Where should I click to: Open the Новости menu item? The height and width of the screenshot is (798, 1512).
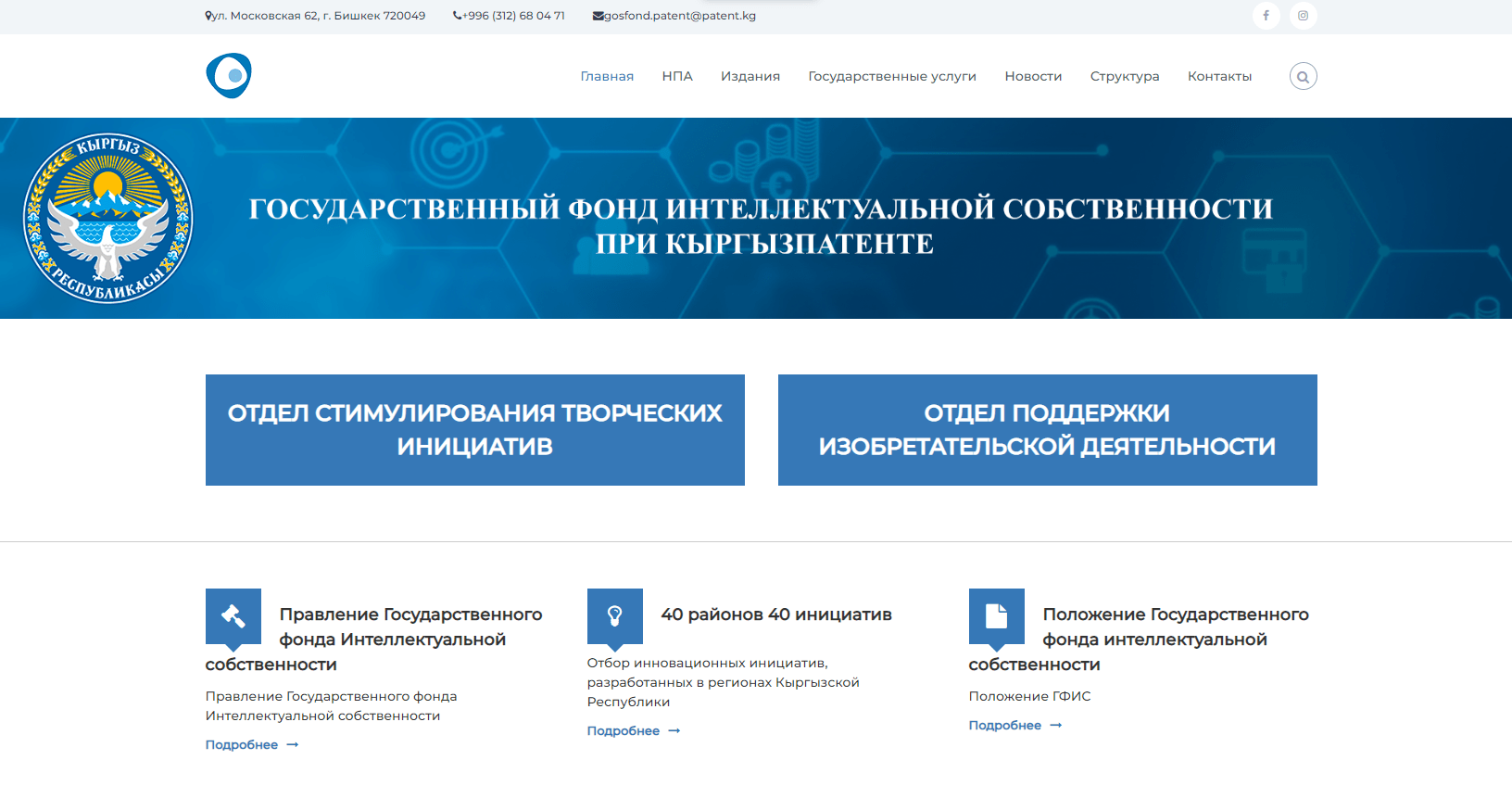tap(1033, 77)
